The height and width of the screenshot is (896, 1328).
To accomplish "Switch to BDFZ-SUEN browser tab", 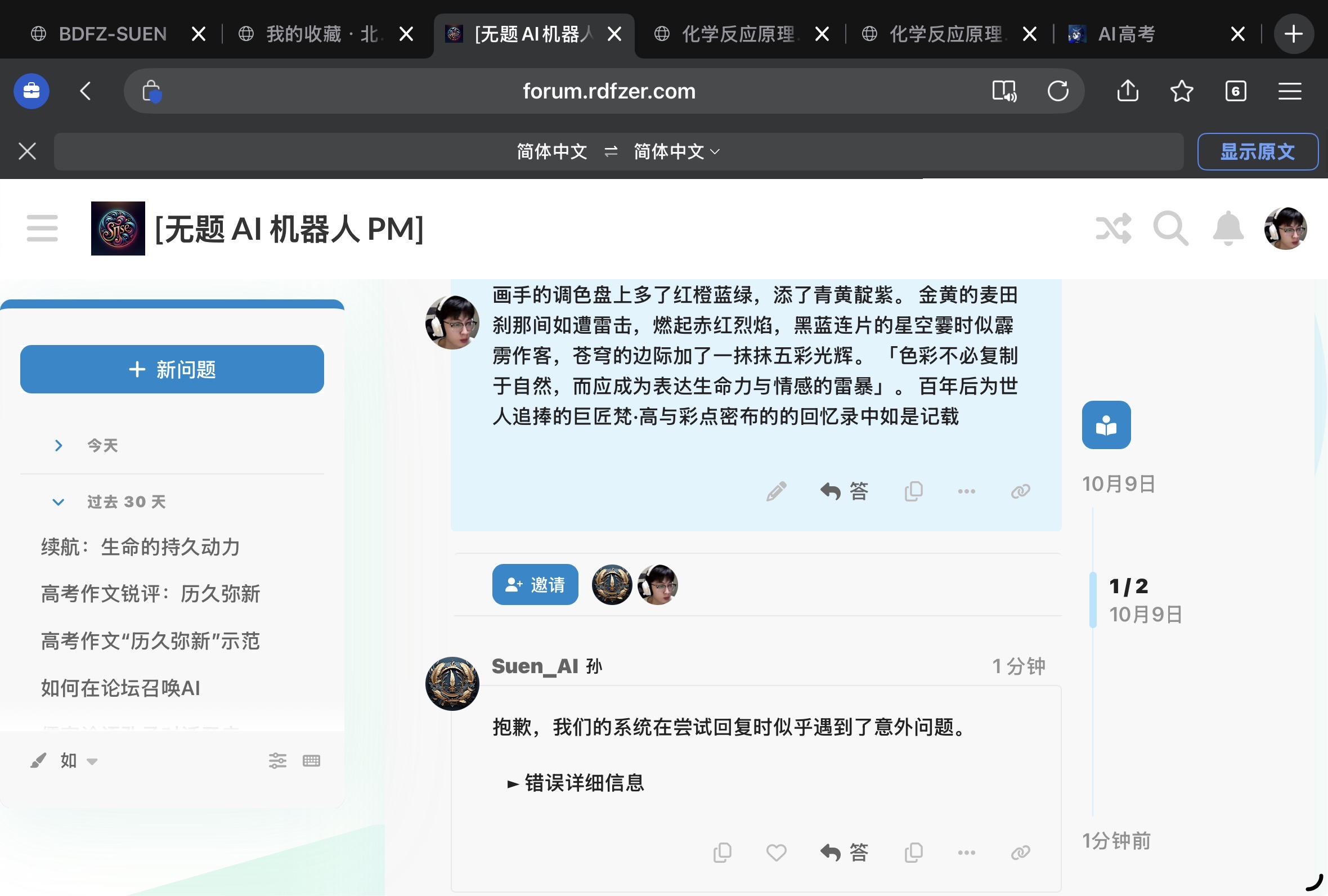I will 113,34.
